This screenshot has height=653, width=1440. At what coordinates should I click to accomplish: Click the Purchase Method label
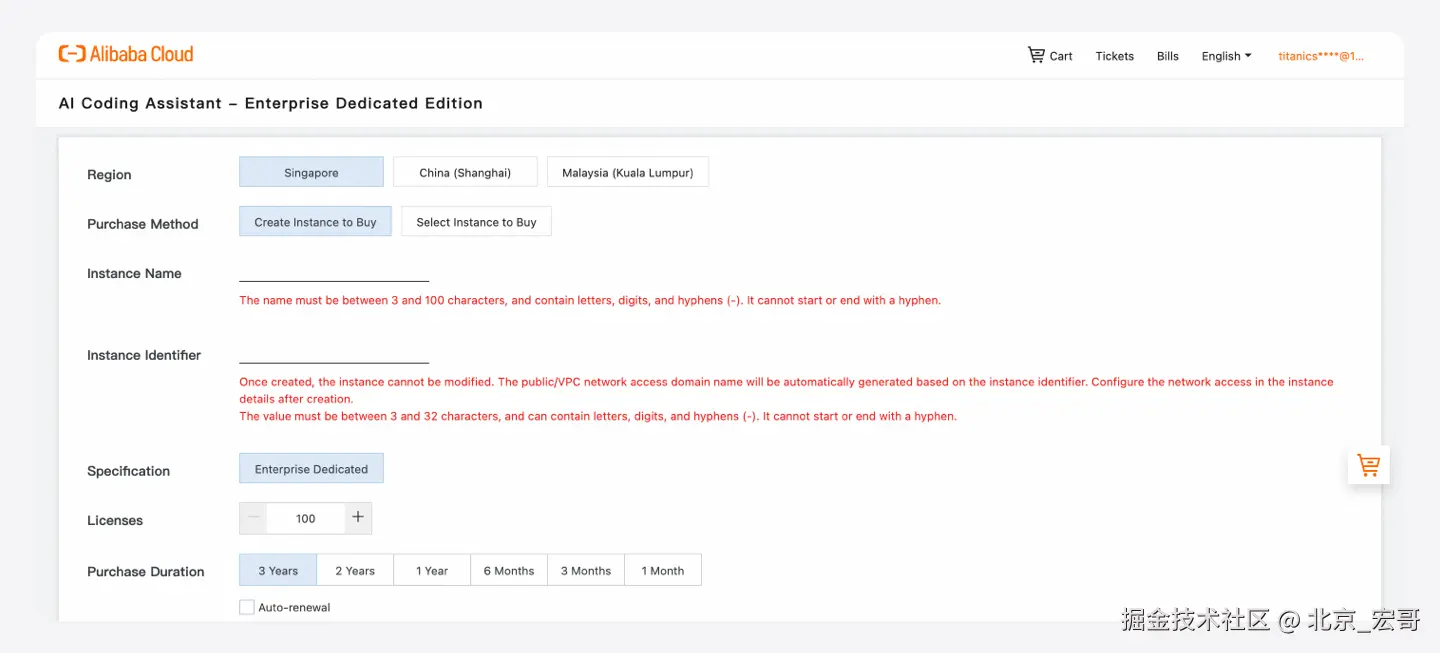click(x=143, y=224)
